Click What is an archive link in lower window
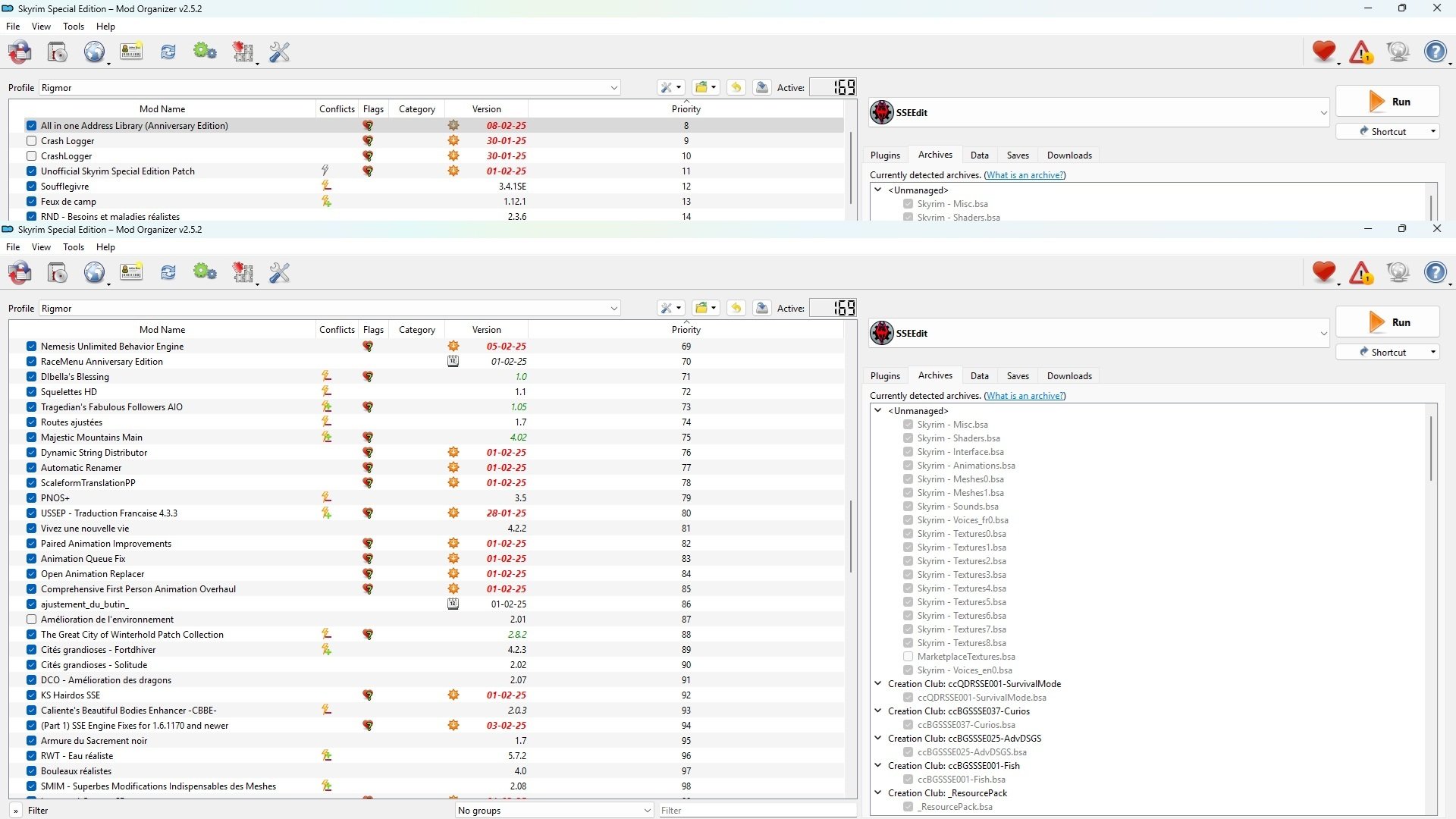 click(x=1025, y=396)
